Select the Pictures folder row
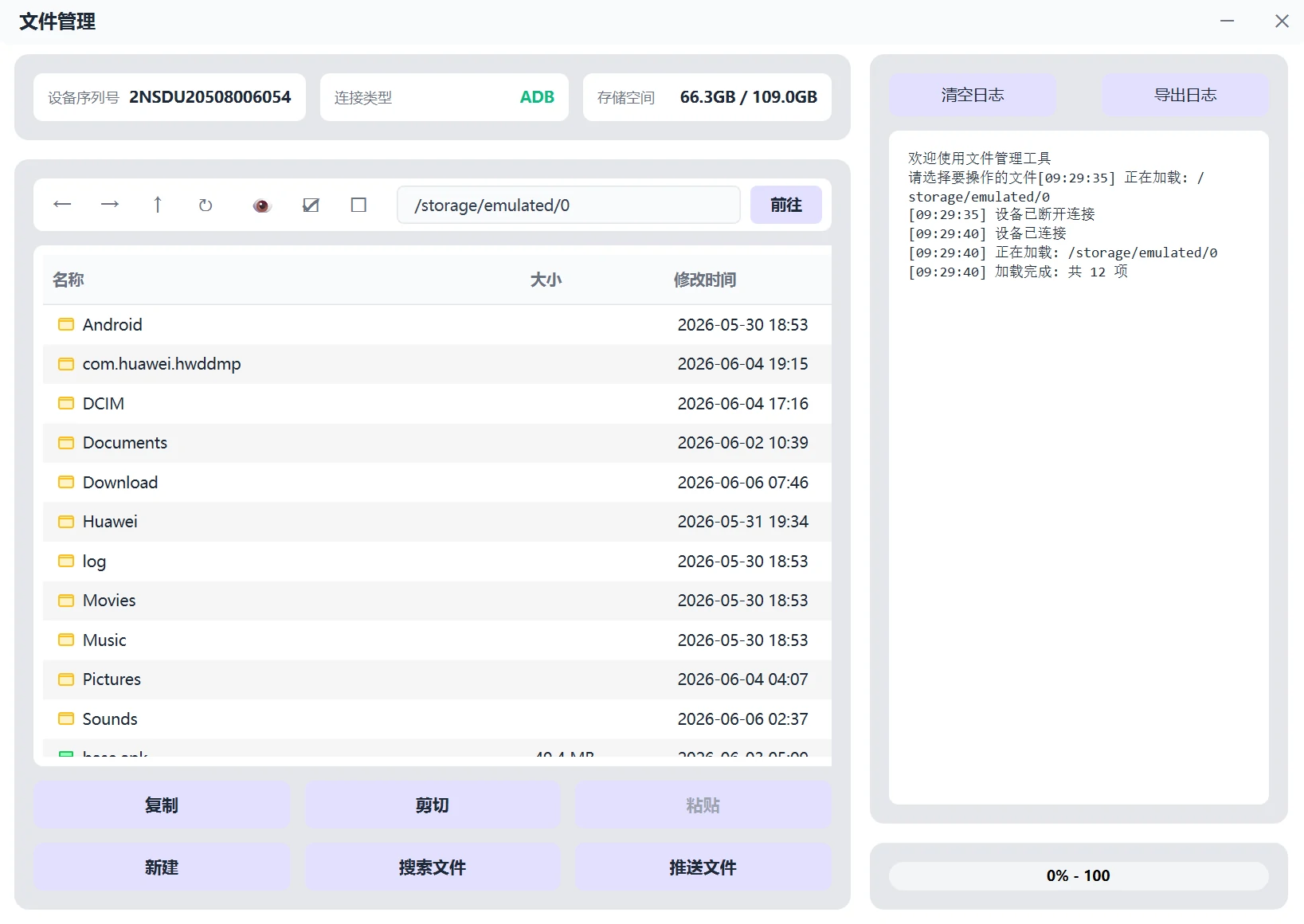Viewport: 1304px width, 924px height. click(x=437, y=679)
